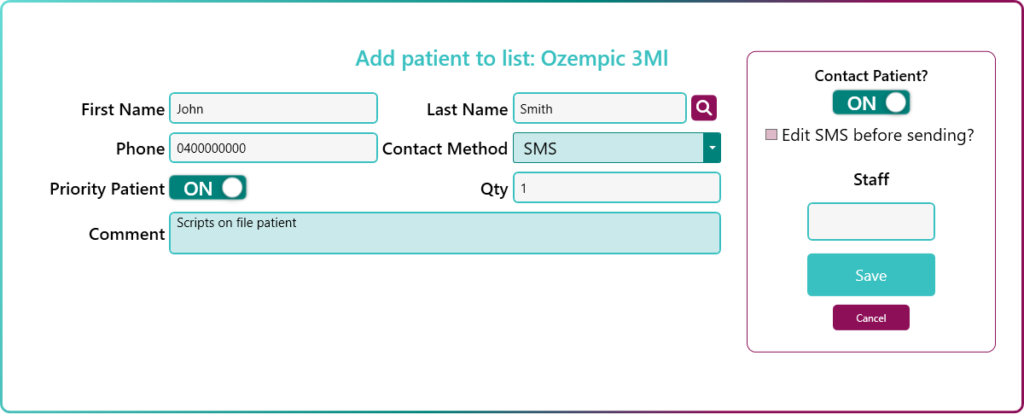Focus the First Name field containing John
The width and height of the screenshot is (1024, 414).
pyautogui.click(x=273, y=108)
